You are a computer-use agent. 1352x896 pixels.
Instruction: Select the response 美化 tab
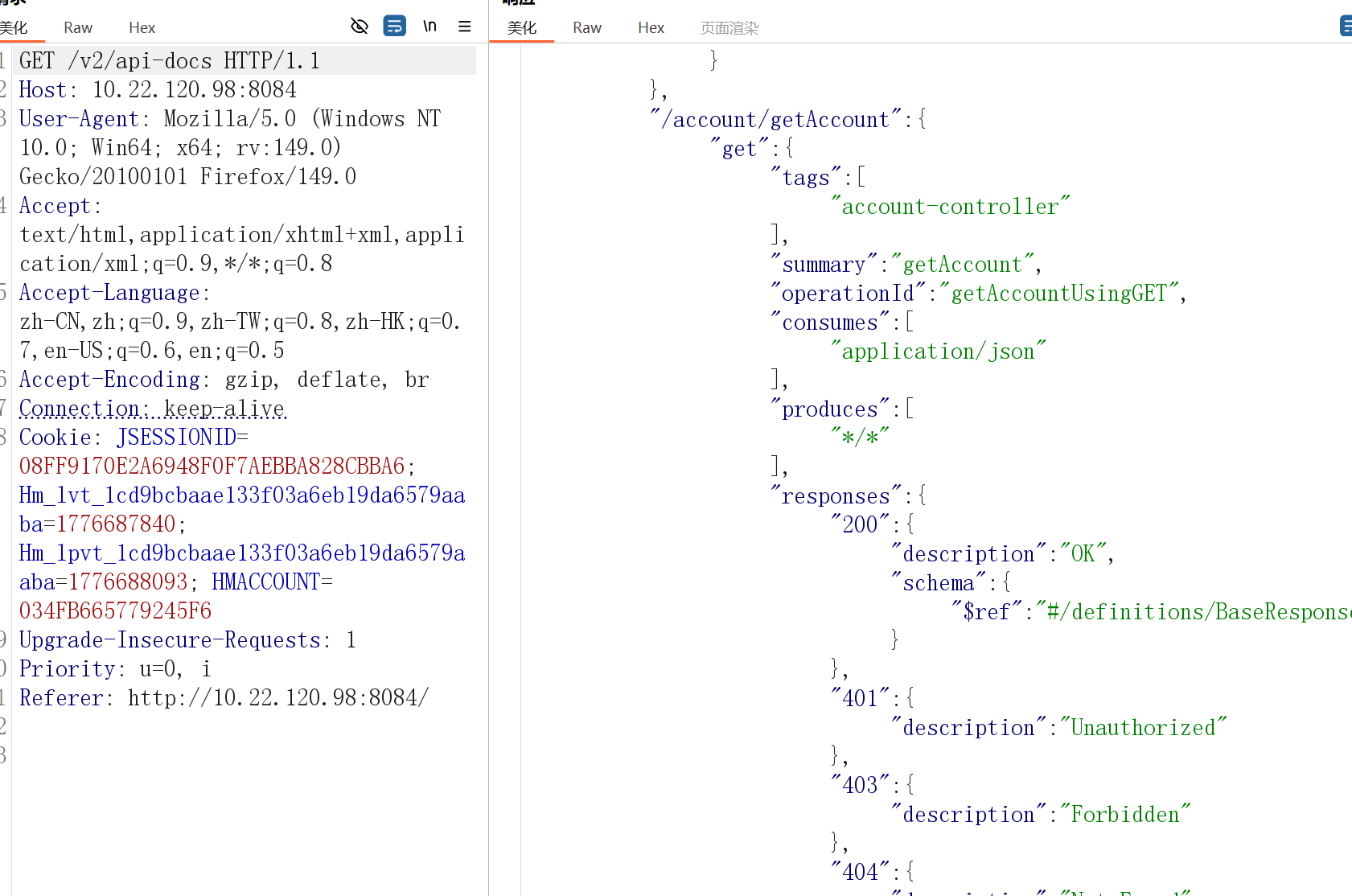pos(522,27)
